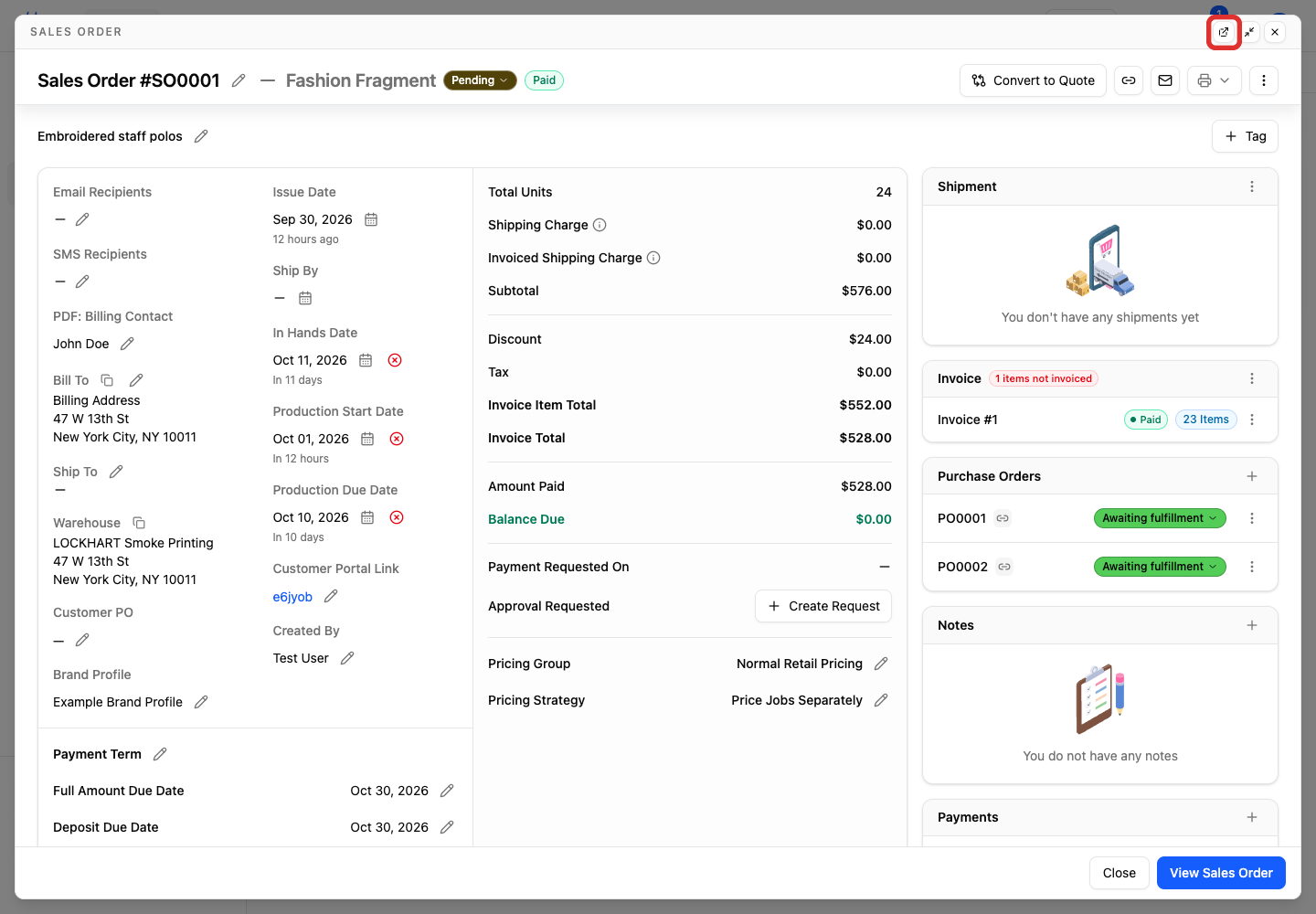
Task: Change PO0002 Awaiting fulfillment status dropdown
Action: (1160, 567)
